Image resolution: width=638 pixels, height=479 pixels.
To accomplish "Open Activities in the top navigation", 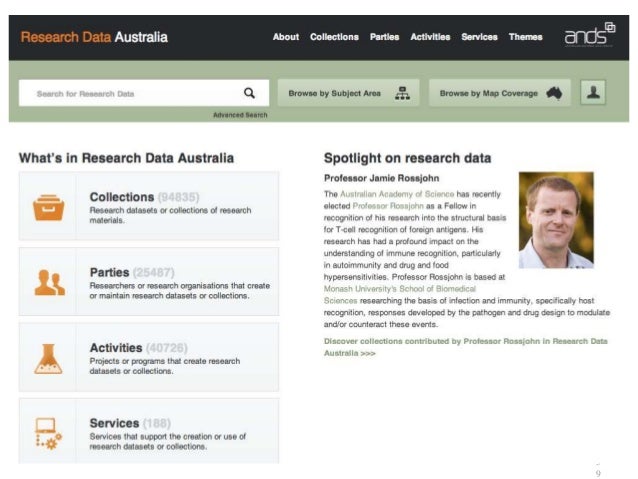I will coord(430,37).
